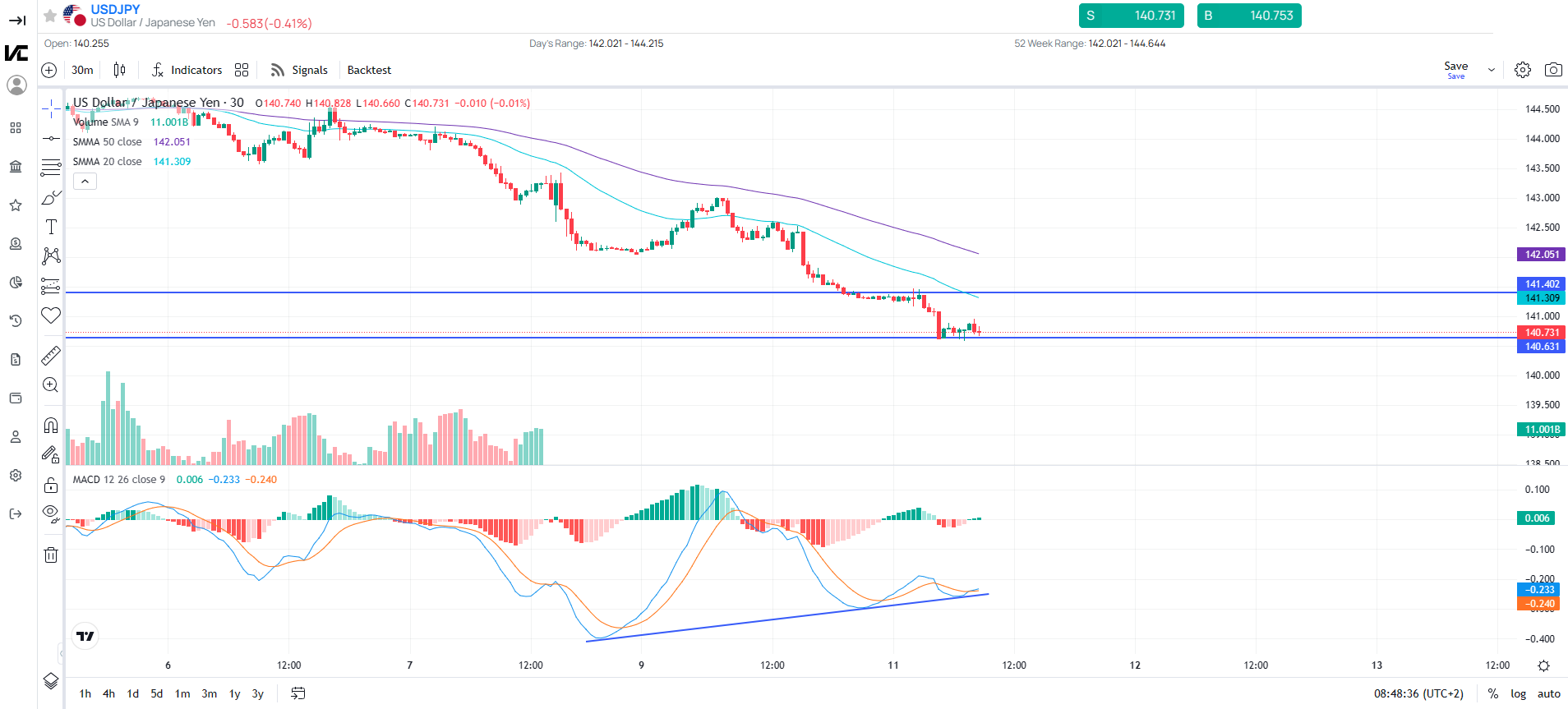The image size is (1568, 709).
Task: Select the brush drawing tool
Action: pyautogui.click(x=51, y=198)
